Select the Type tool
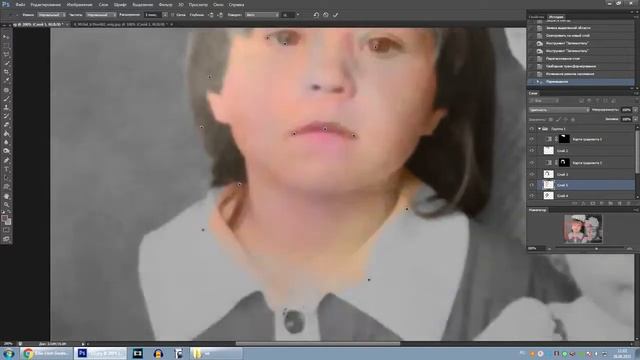This screenshot has width=640, height=360. click(6, 169)
